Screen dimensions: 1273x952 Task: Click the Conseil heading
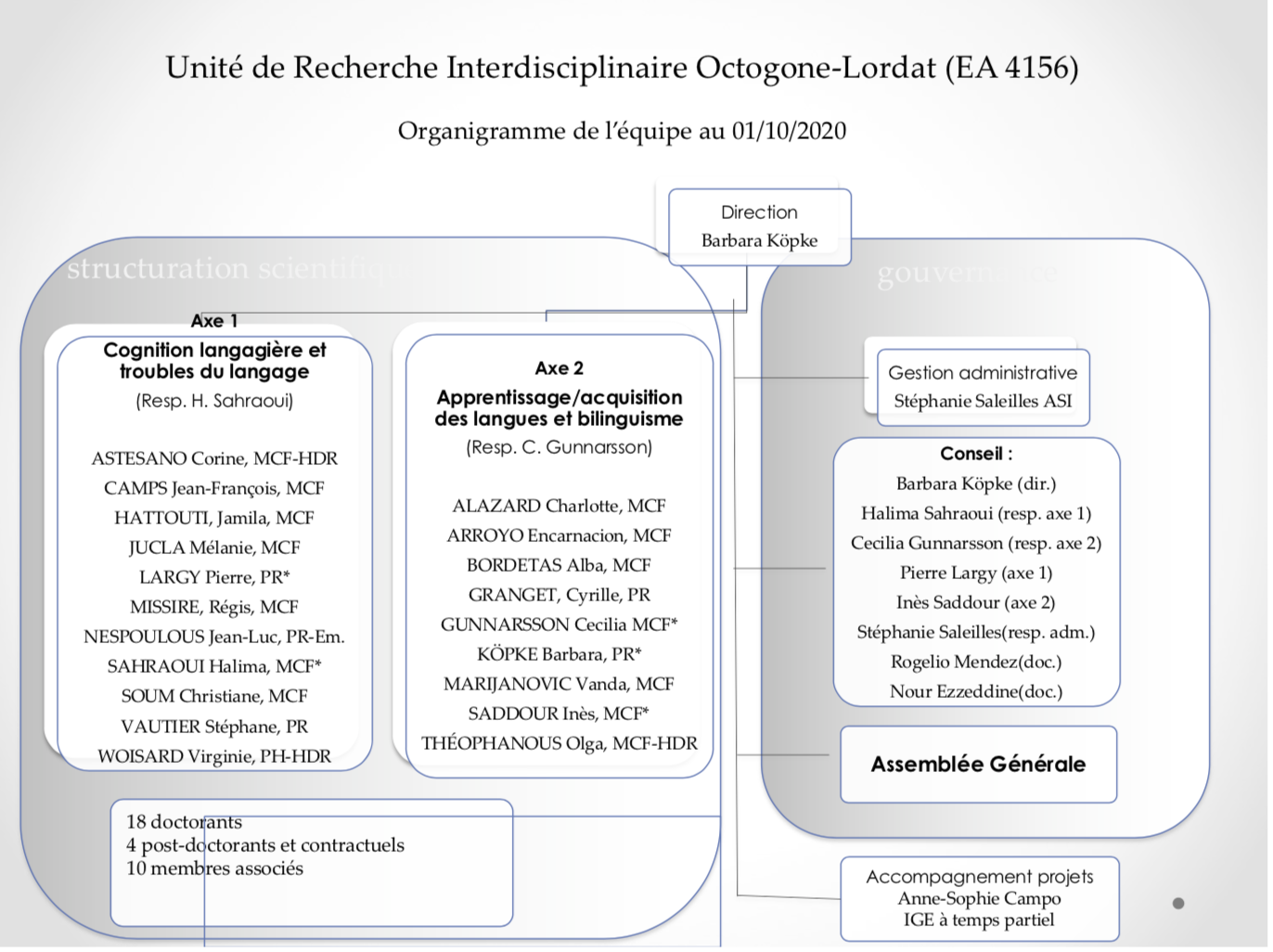coord(976,454)
